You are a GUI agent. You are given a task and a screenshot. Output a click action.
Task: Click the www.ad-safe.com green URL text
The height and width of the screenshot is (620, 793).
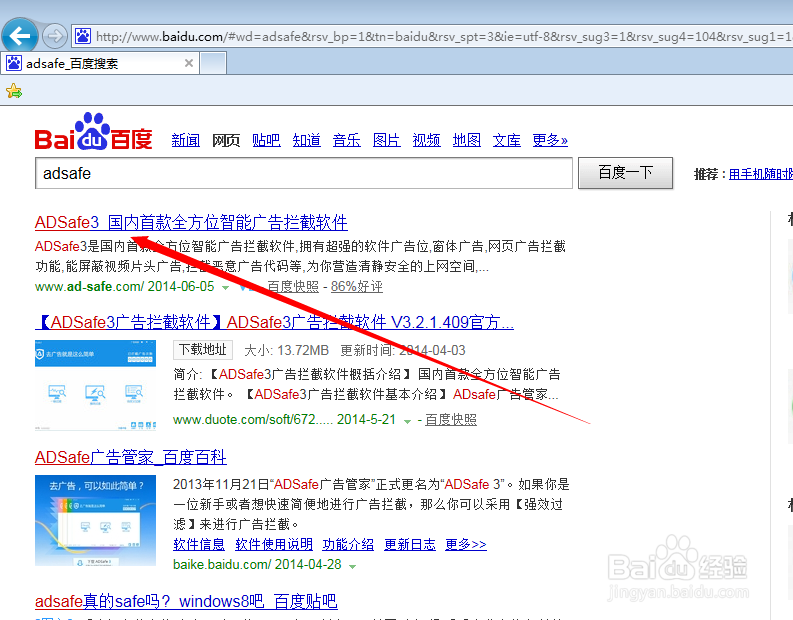coord(90,286)
